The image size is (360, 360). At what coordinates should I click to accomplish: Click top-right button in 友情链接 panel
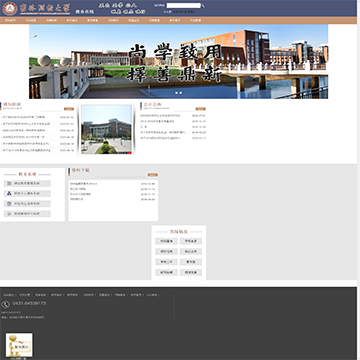pyautogui.click(x=191, y=241)
